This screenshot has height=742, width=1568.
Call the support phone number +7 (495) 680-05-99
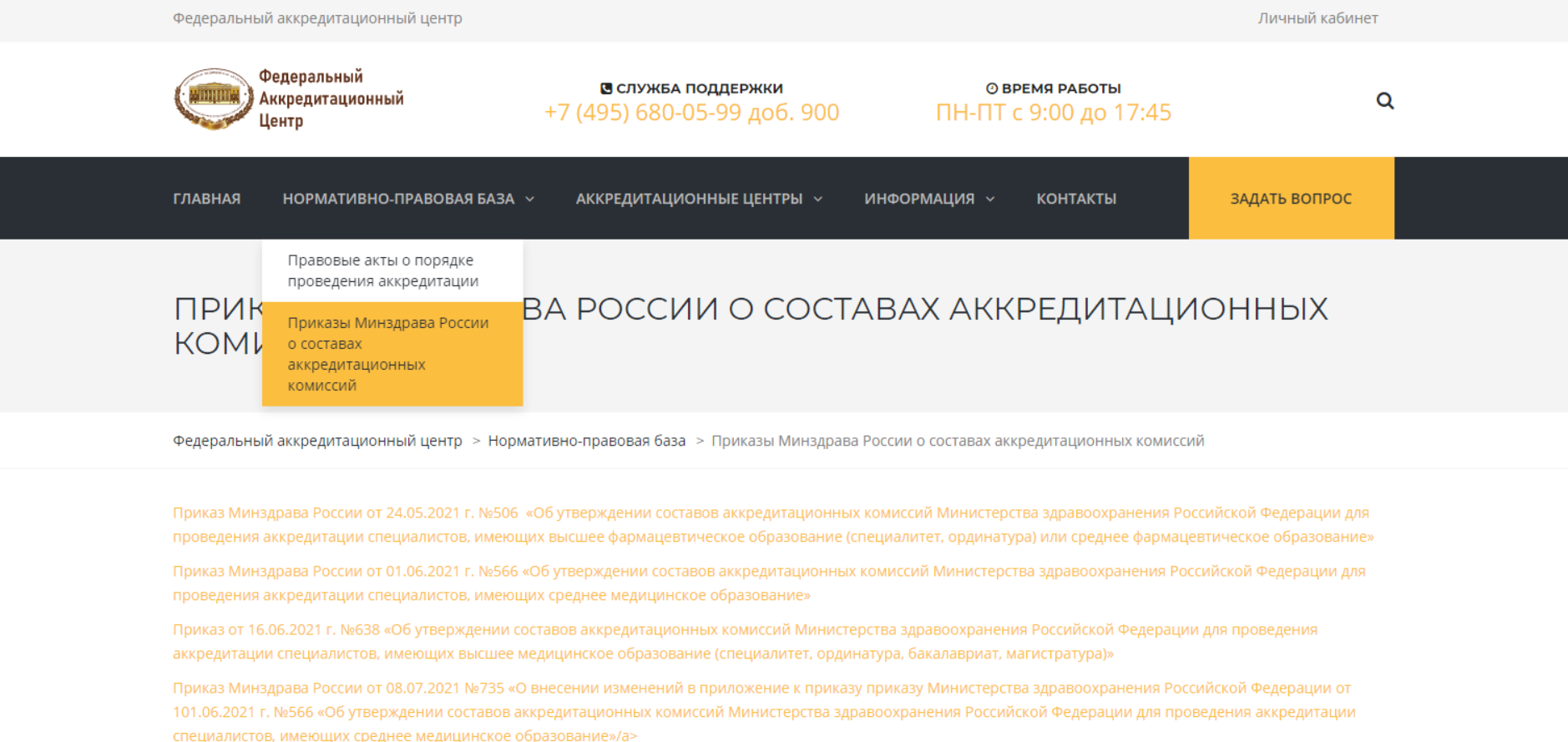(691, 113)
